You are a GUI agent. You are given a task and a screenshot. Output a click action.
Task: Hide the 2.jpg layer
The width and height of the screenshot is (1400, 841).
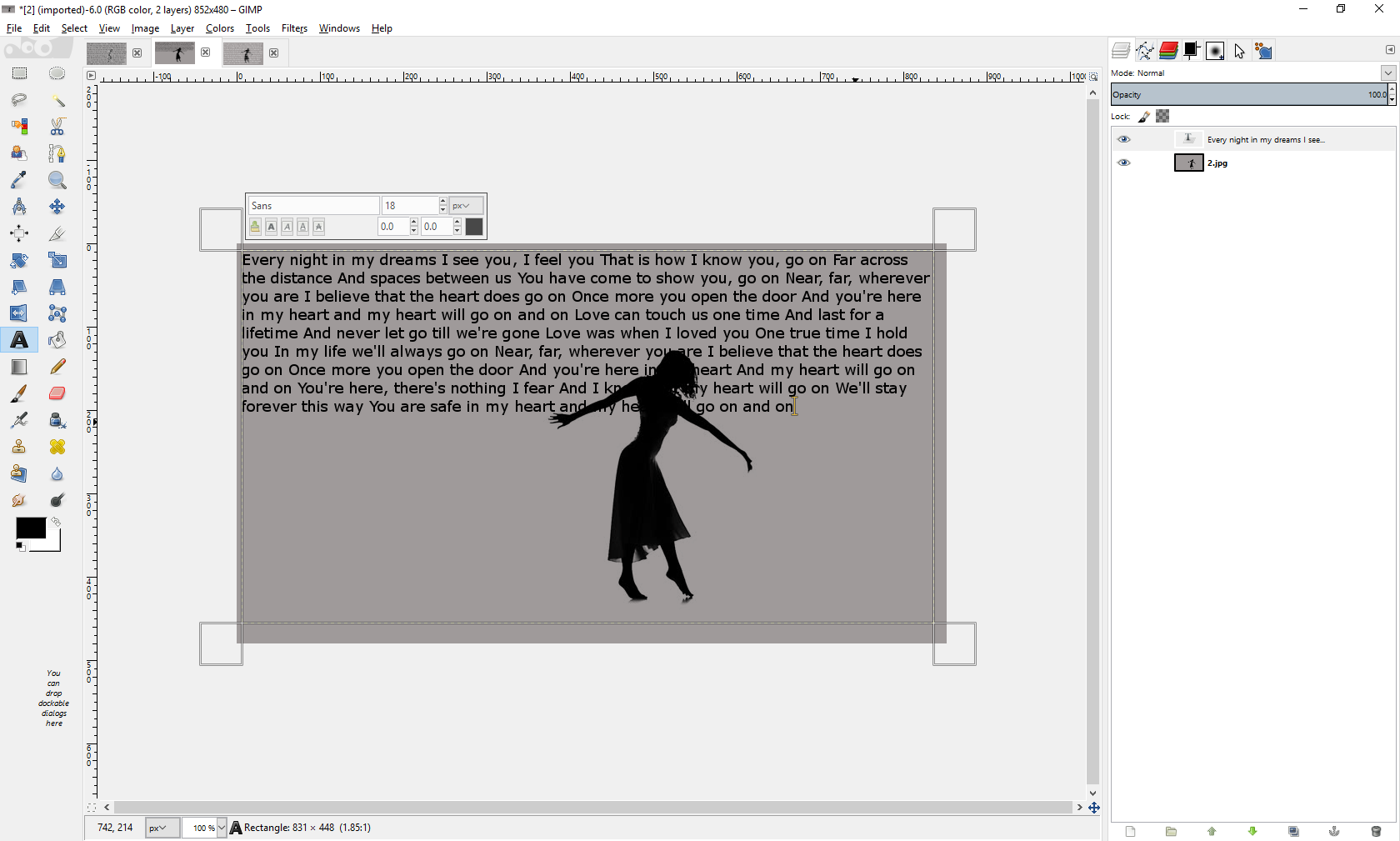pyautogui.click(x=1123, y=163)
